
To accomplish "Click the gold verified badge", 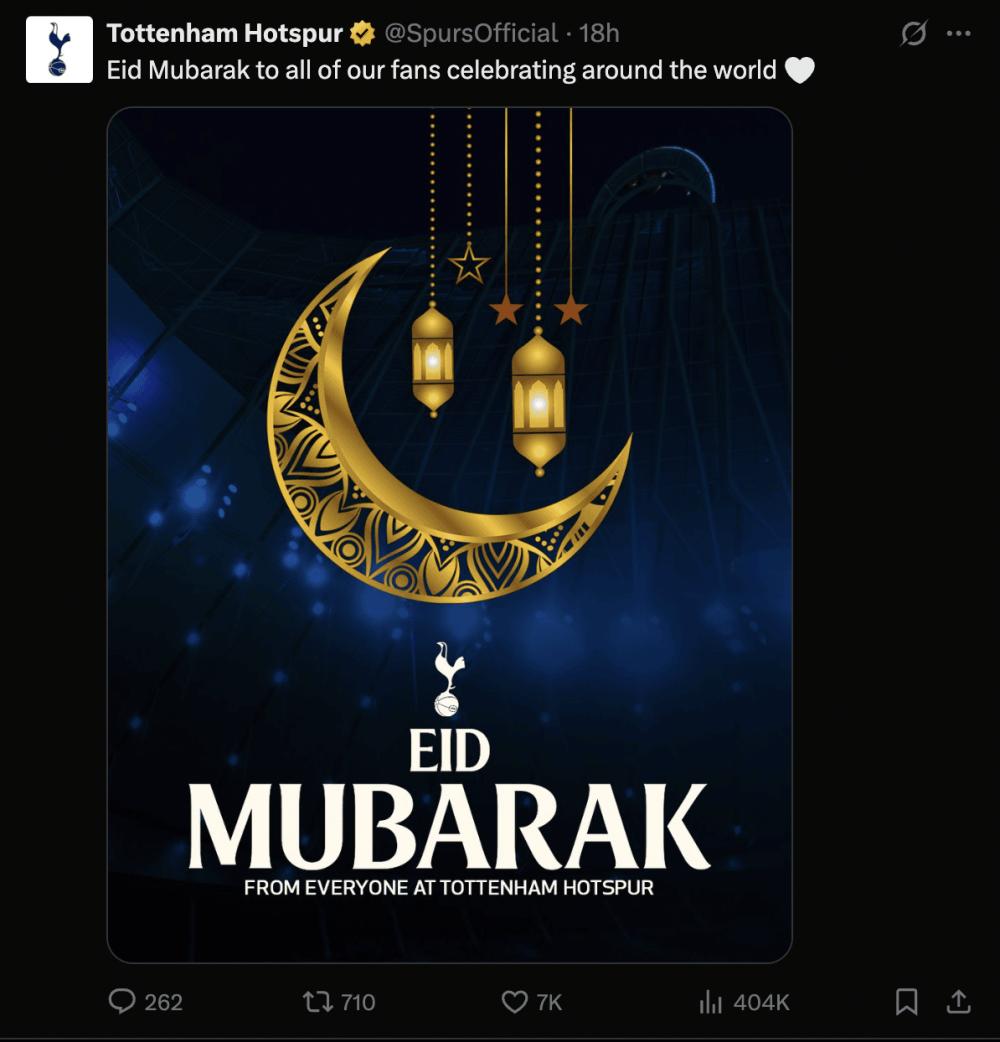I will pyautogui.click(x=362, y=33).
